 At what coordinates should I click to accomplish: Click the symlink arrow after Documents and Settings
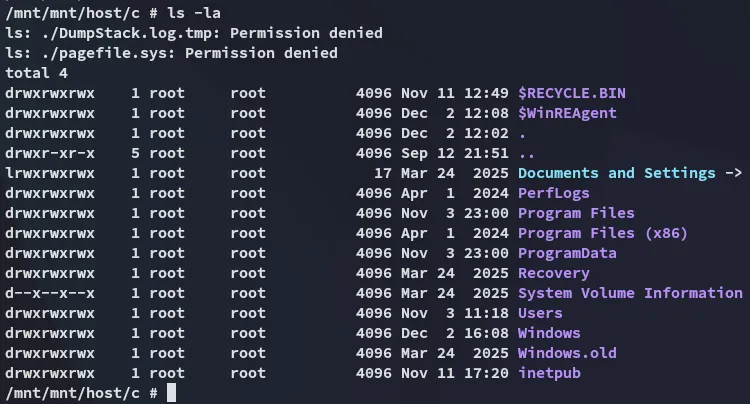pyautogui.click(x=733, y=174)
